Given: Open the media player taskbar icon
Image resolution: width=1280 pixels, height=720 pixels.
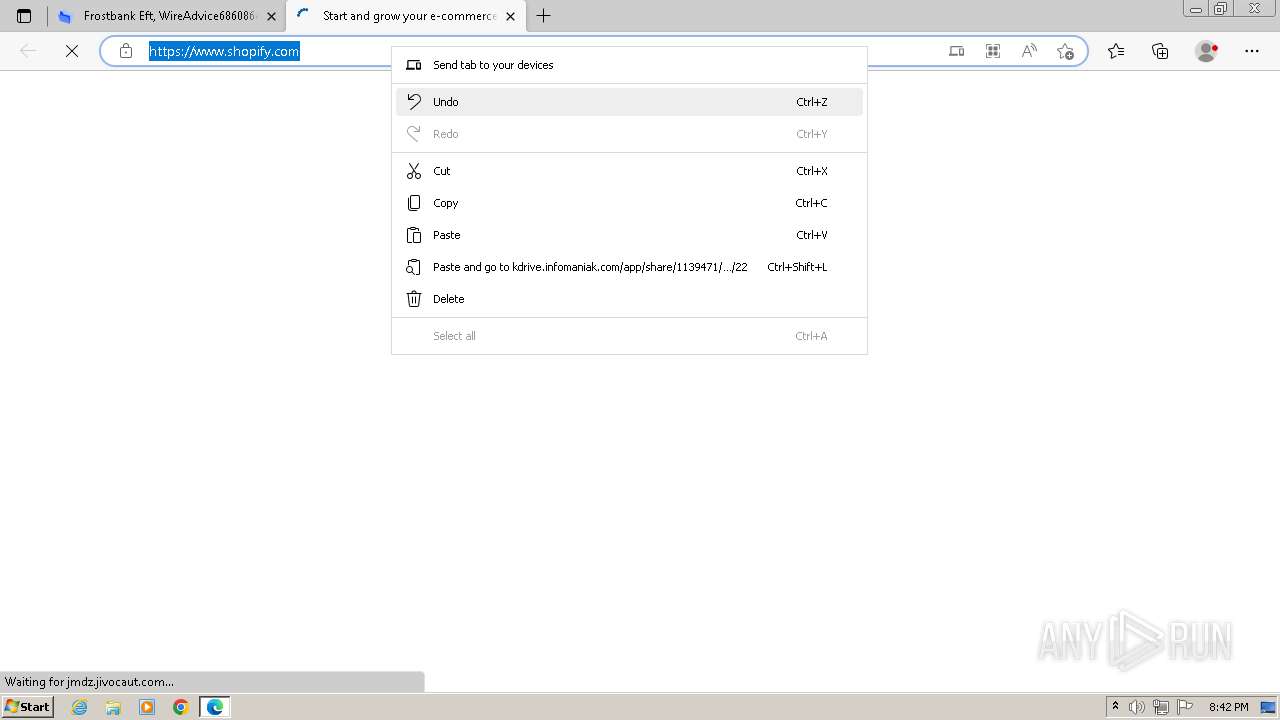Looking at the screenshot, I should 147,707.
